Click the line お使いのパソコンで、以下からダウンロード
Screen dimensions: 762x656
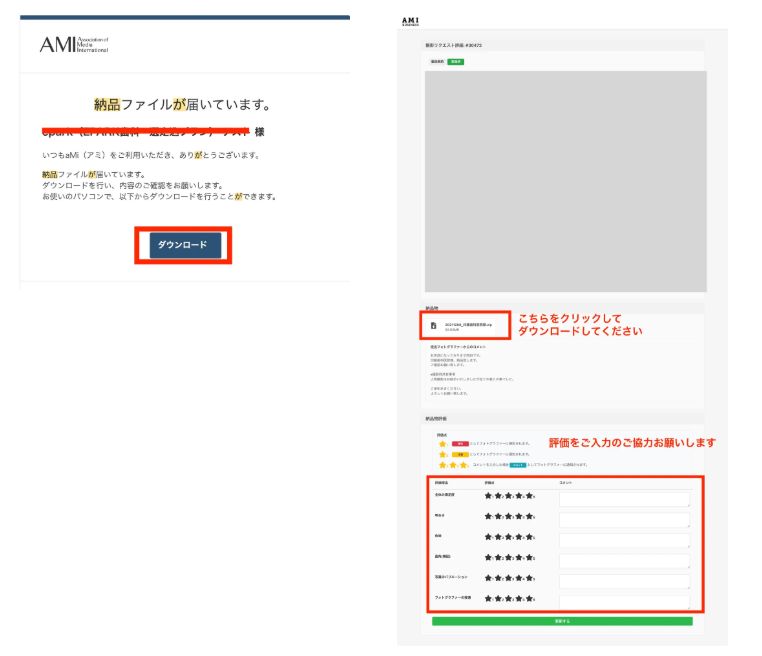(x=160, y=197)
